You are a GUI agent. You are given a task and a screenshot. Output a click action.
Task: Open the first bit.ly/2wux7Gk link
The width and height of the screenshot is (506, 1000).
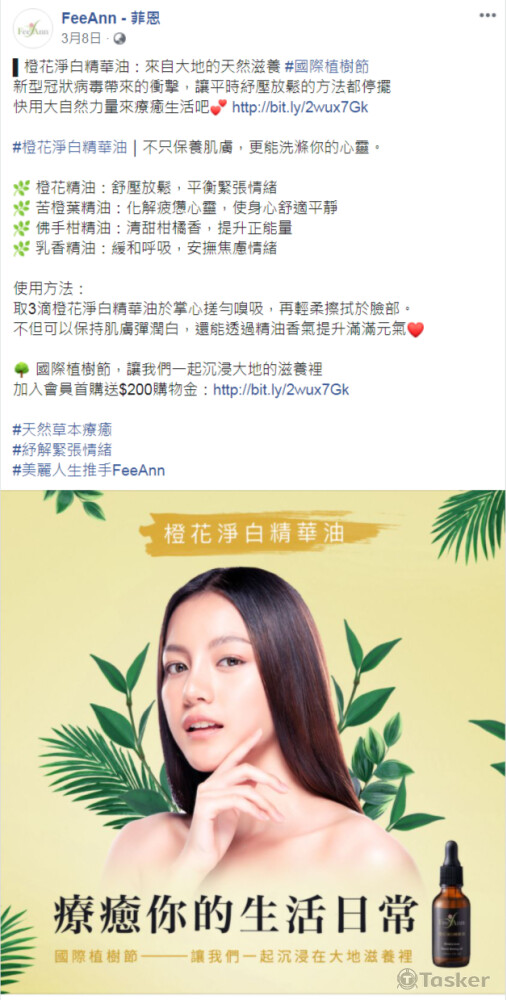(299, 107)
